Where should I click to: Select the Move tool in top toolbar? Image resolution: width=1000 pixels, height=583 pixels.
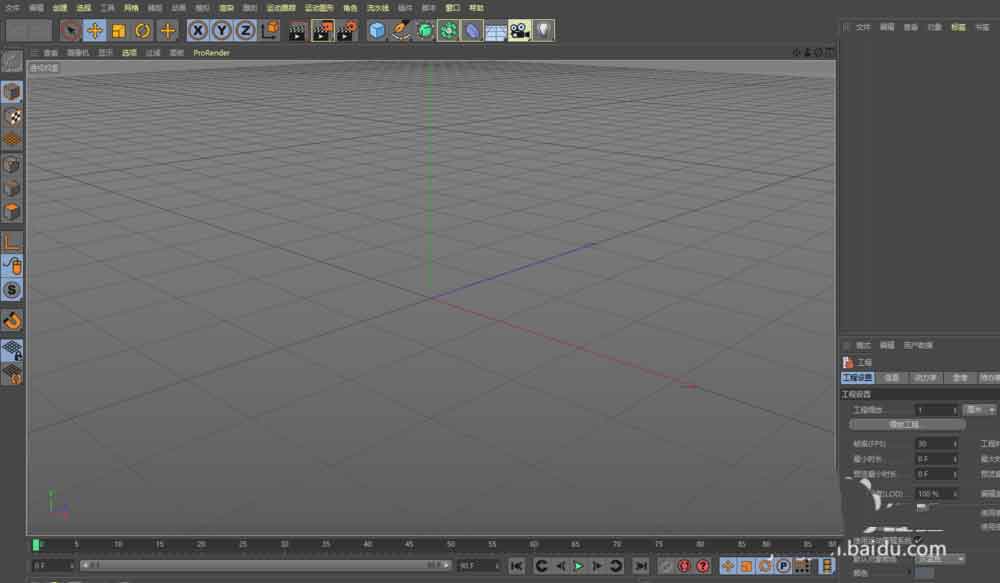(95, 30)
